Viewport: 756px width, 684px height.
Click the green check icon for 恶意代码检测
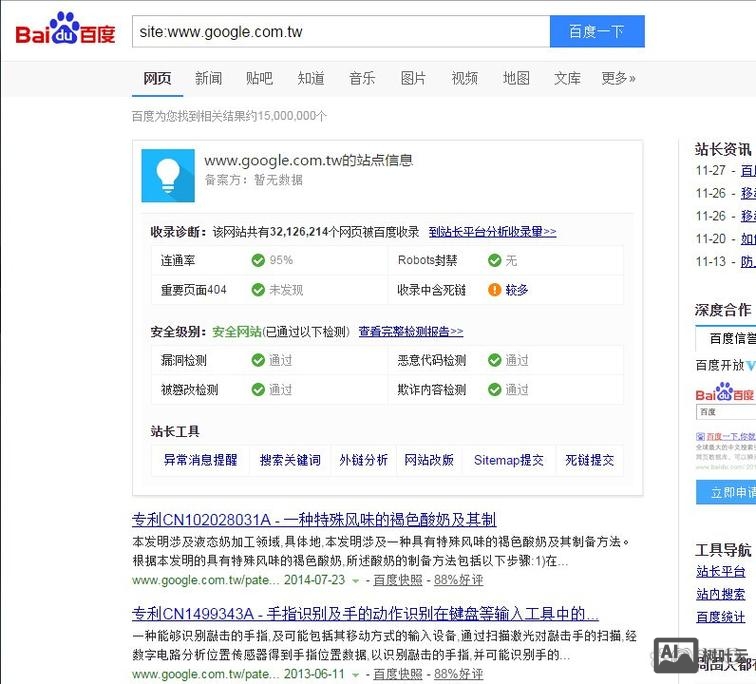(494, 360)
